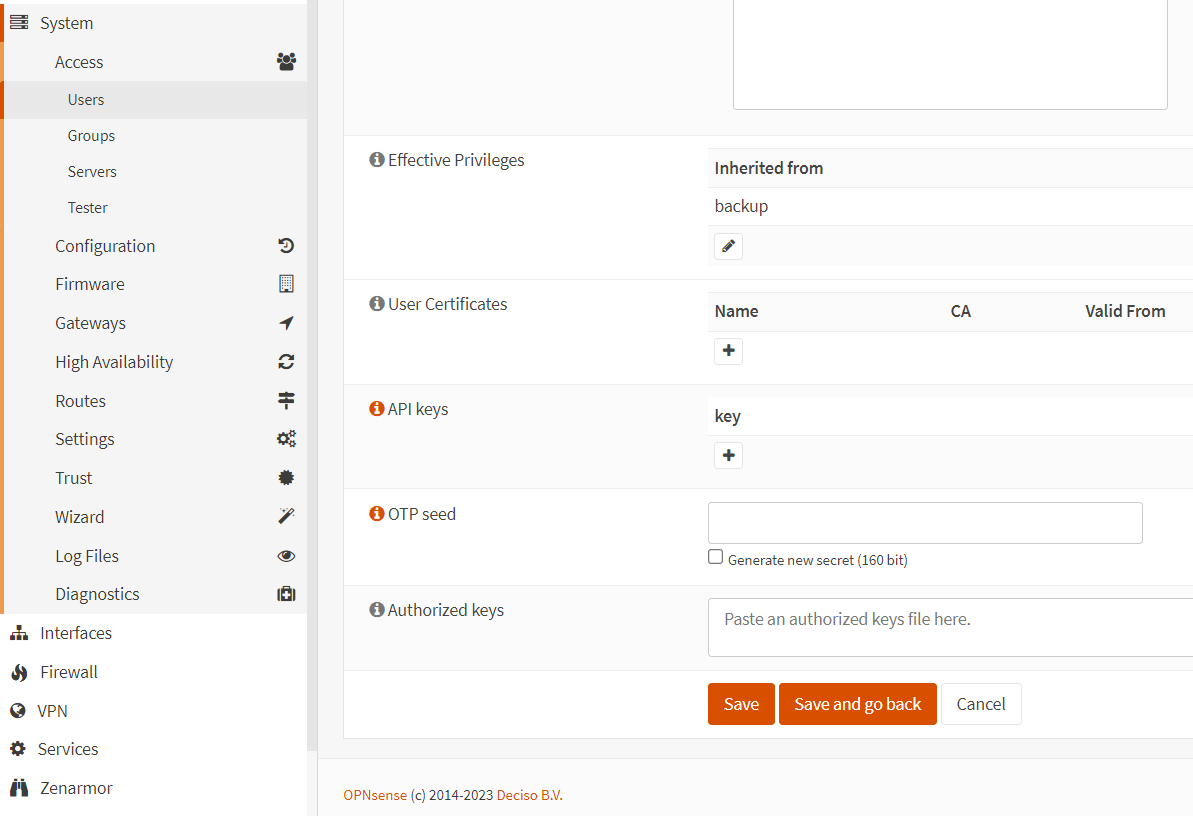
Task: Show help for OTP seed info icon
Action: coord(377,514)
